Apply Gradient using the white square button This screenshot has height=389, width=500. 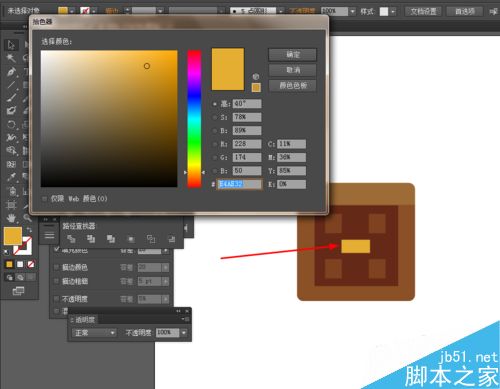20,264
